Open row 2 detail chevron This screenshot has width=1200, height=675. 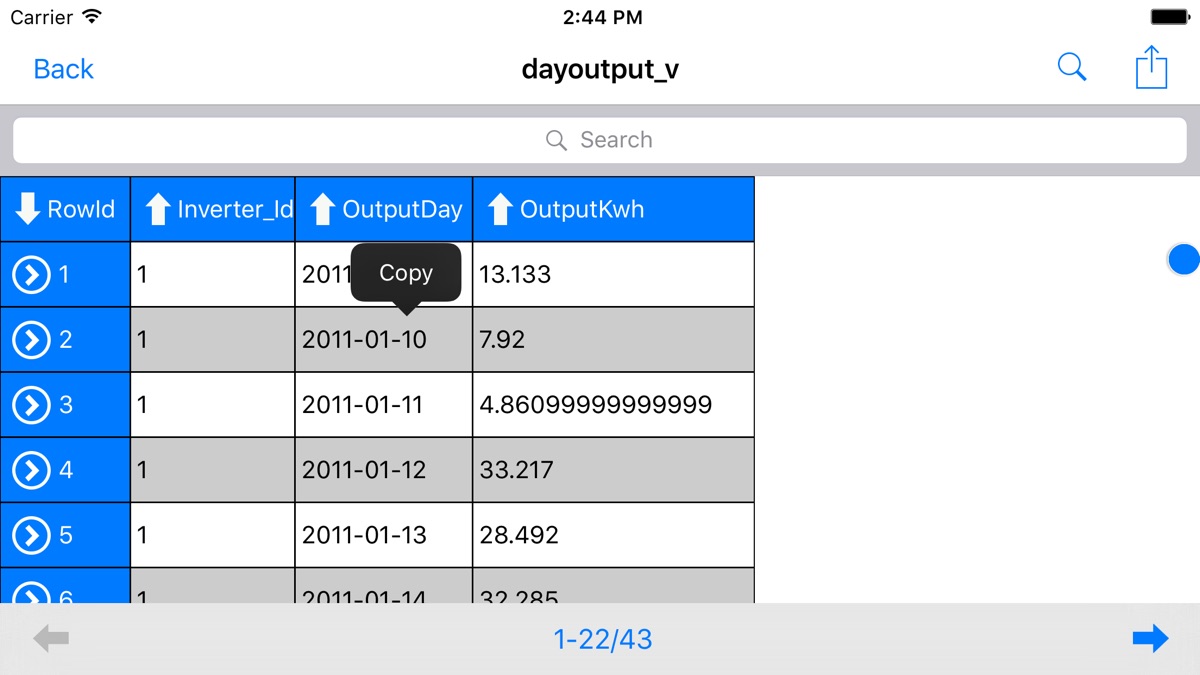pos(32,340)
